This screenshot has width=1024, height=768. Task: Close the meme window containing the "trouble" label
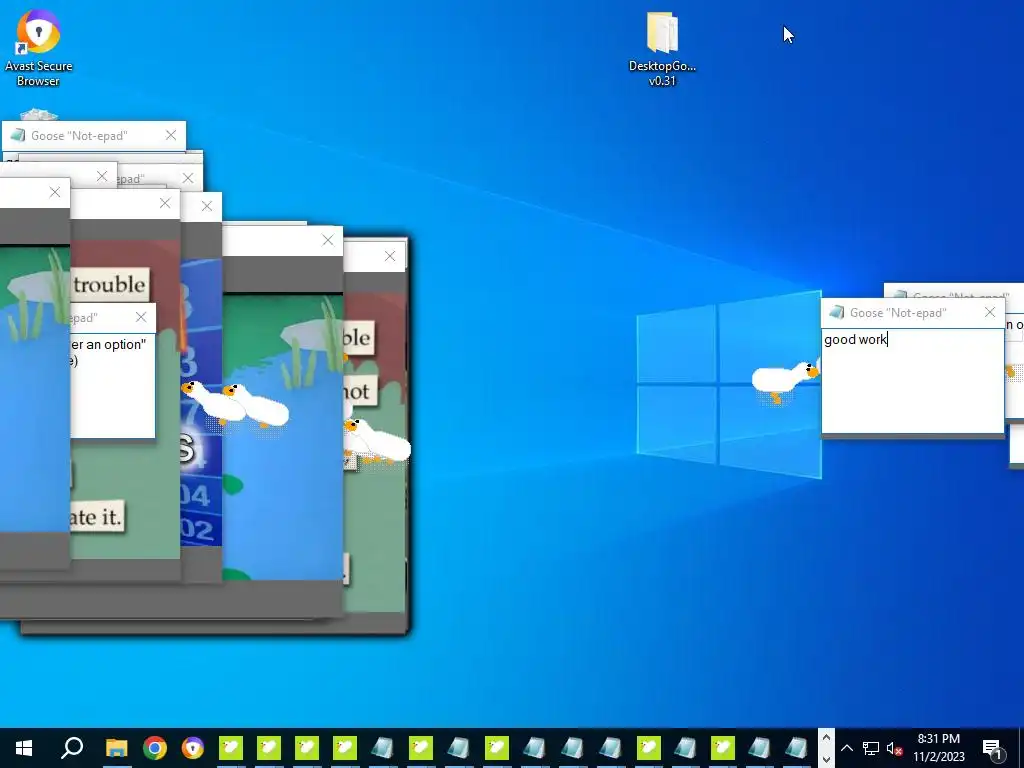tap(165, 203)
